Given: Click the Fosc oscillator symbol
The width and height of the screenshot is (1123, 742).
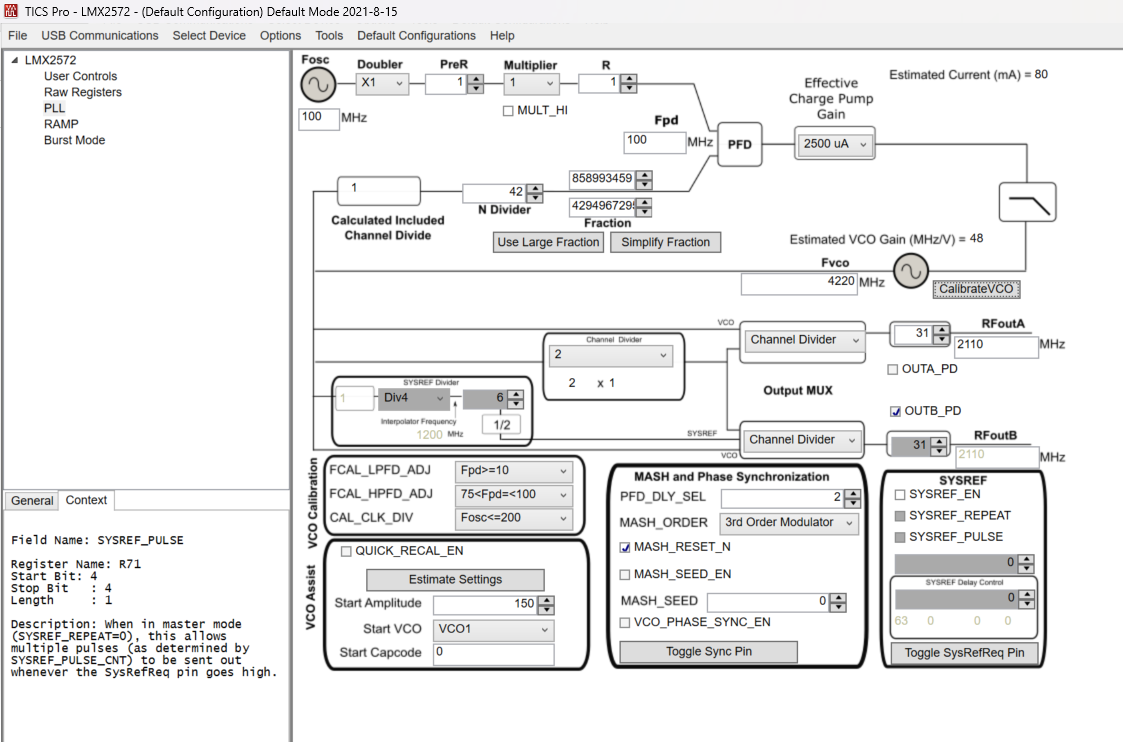Looking at the screenshot, I should [318, 85].
